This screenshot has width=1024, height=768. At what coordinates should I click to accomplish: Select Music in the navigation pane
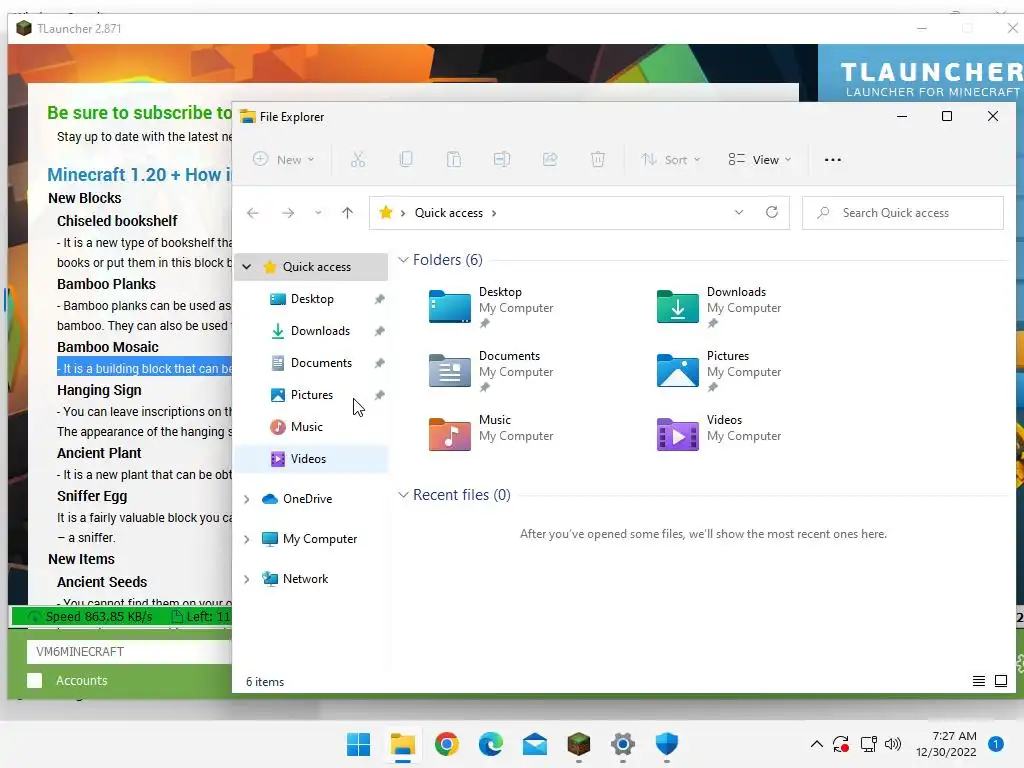click(306, 427)
